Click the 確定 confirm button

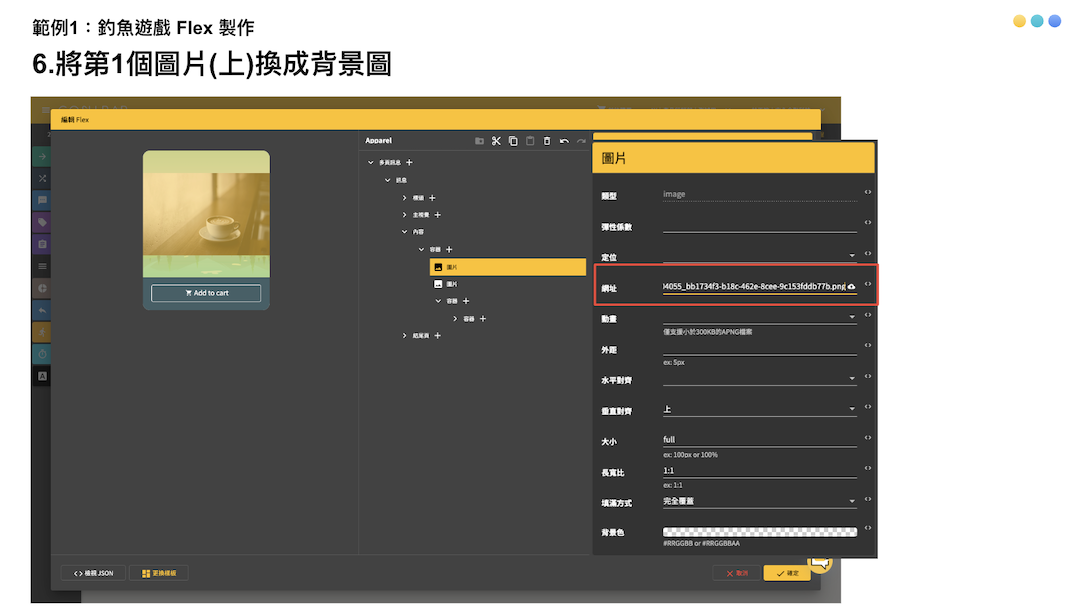click(x=787, y=573)
